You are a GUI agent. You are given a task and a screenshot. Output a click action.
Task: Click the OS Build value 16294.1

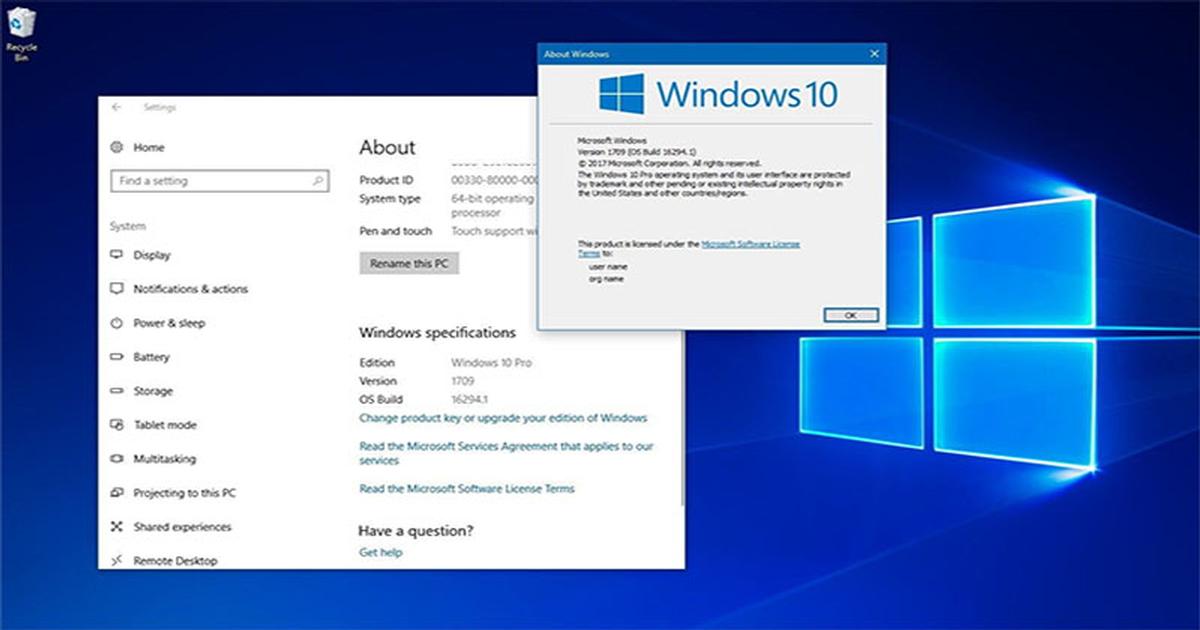[469, 399]
